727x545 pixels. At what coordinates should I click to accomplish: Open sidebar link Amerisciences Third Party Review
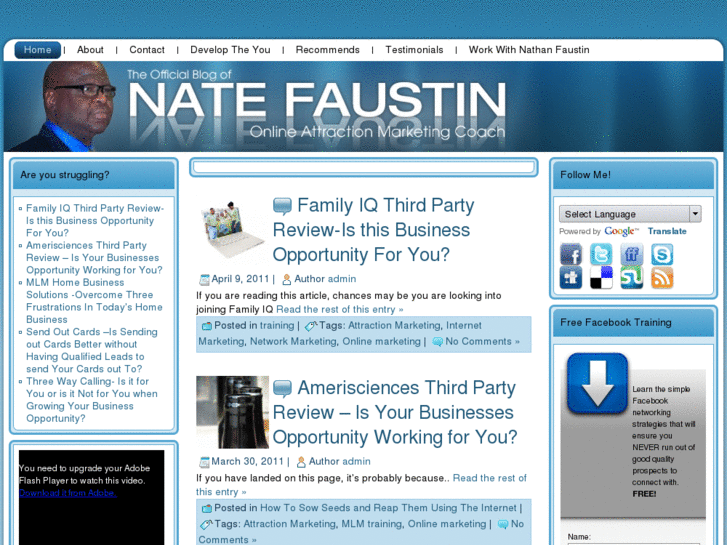pos(94,257)
